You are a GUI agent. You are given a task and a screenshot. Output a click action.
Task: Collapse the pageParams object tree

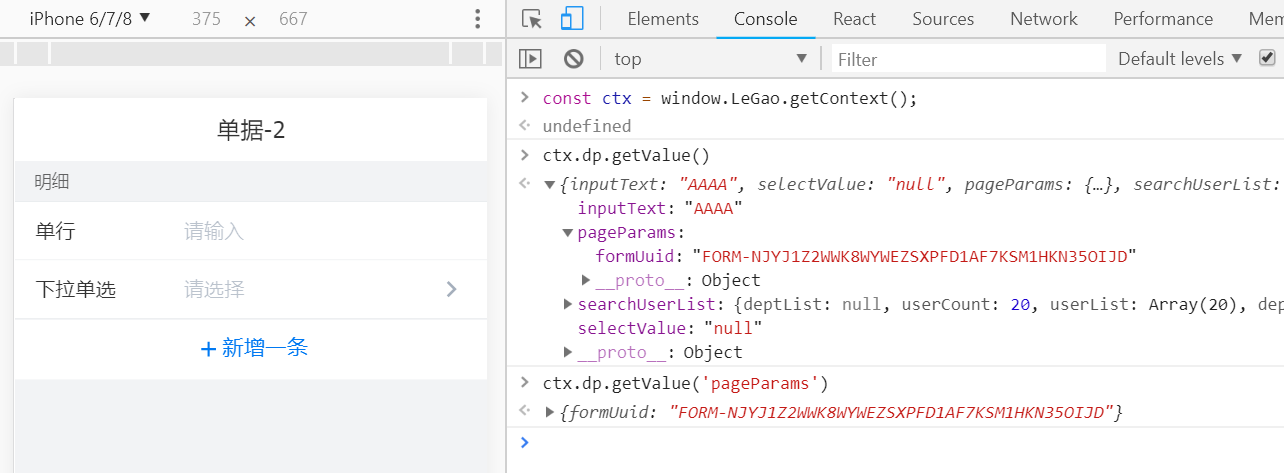click(x=568, y=233)
